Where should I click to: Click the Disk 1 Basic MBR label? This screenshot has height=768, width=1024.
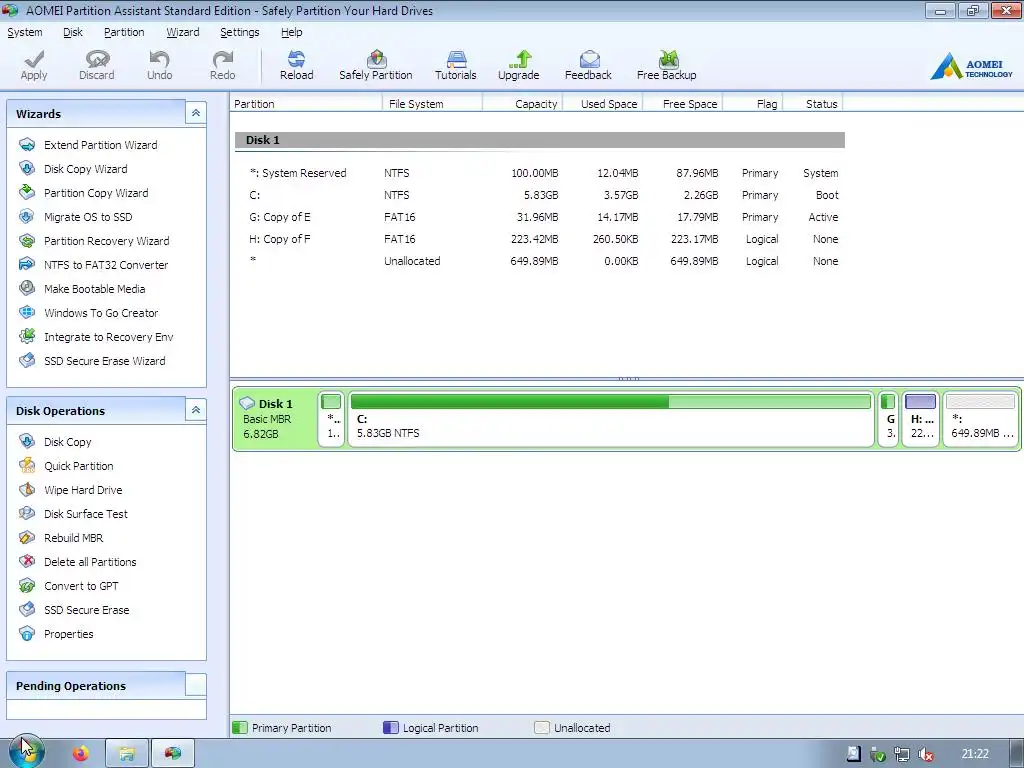(268, 419)
